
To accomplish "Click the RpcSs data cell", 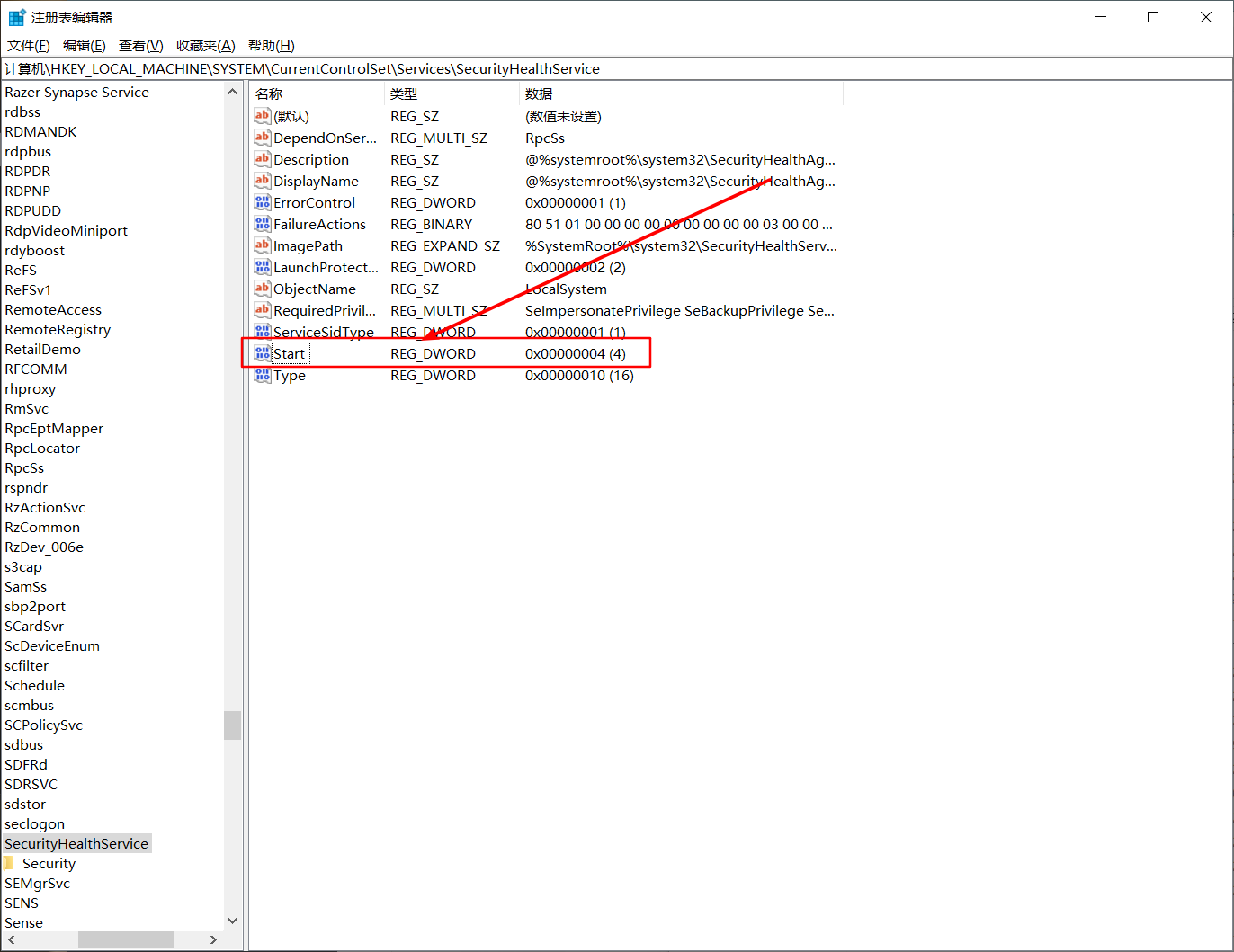I will click(545, 138).
